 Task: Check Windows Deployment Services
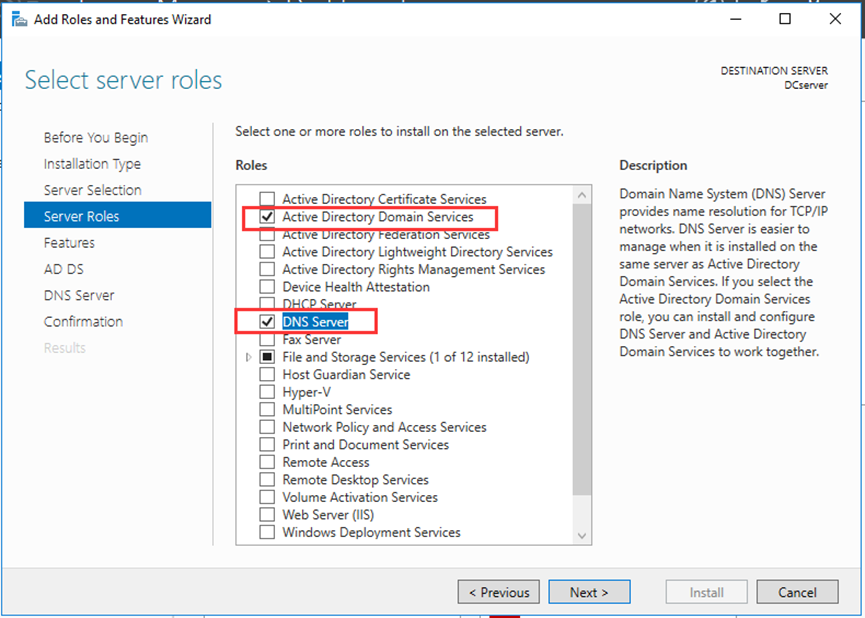[266, 532]
